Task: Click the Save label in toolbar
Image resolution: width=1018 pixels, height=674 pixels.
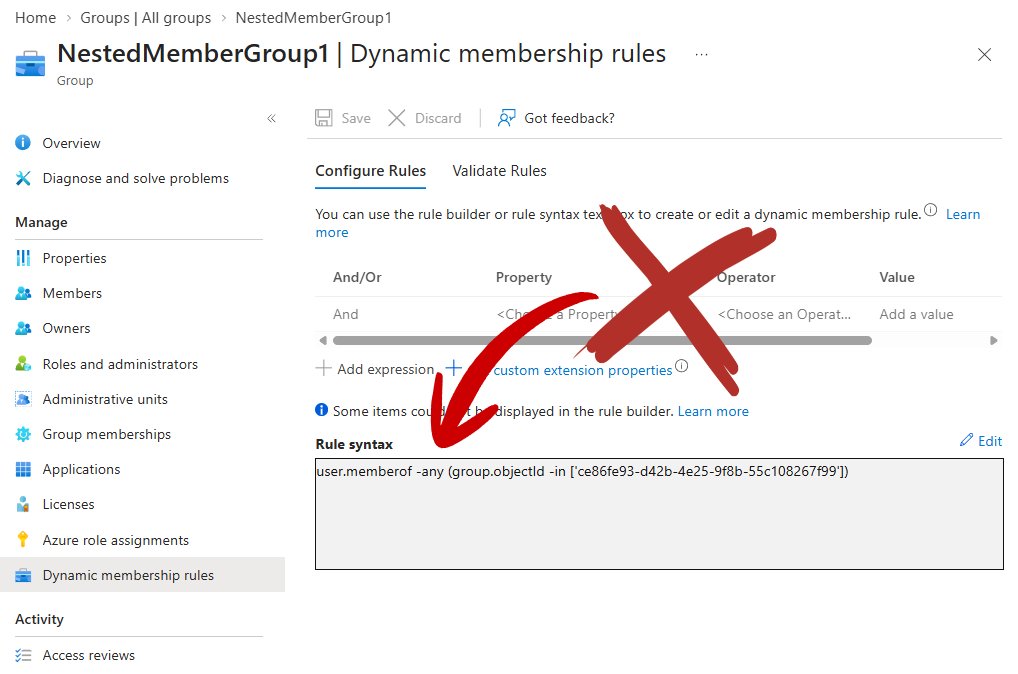Action: (x=356, y=118)
